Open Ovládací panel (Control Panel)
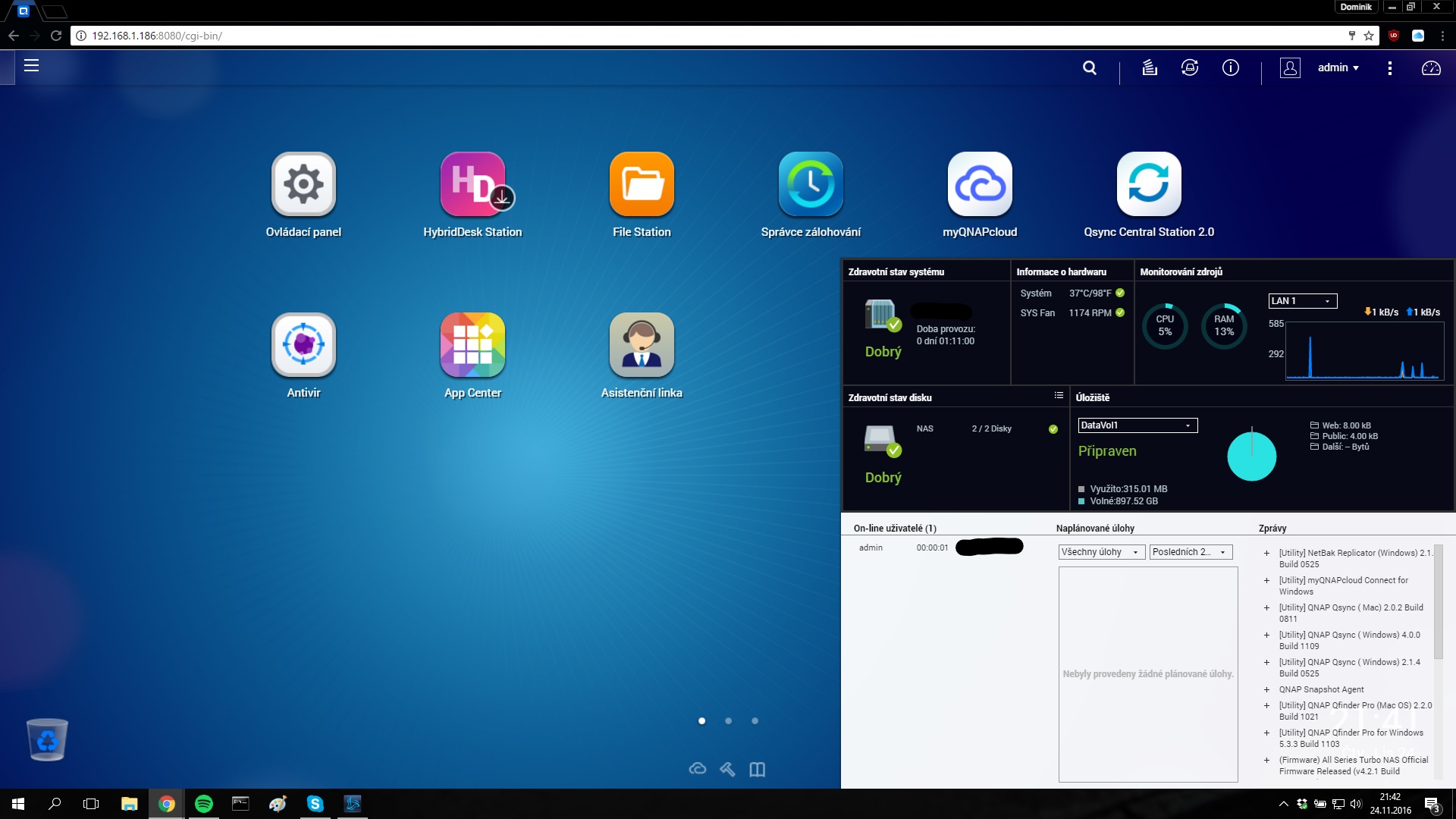This screenshot has width=1456, height=819. [303, 184]
